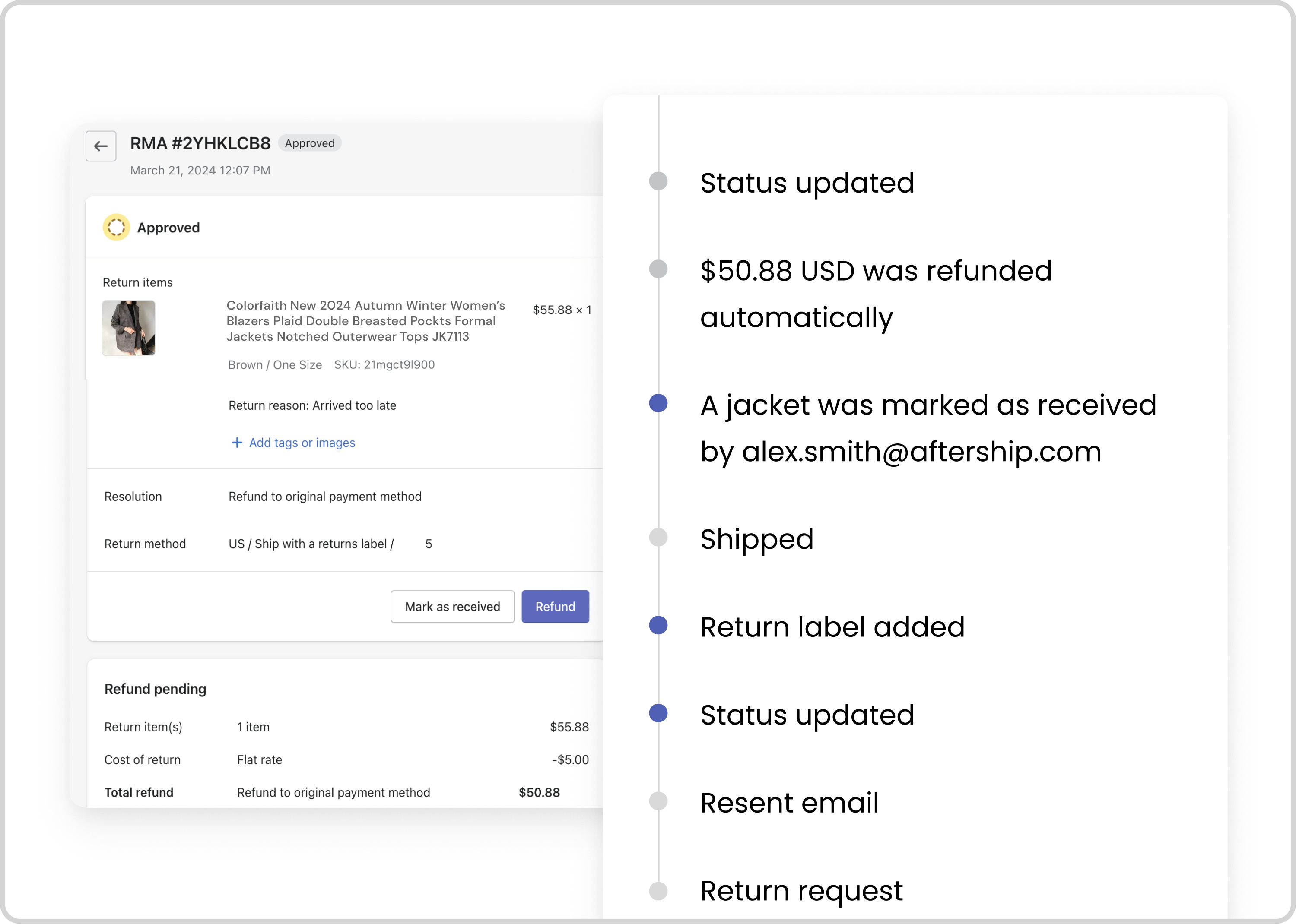Click the plus icon beside Add tags
The height and width of the screenshot is (924, 1296).
point(237,443)
